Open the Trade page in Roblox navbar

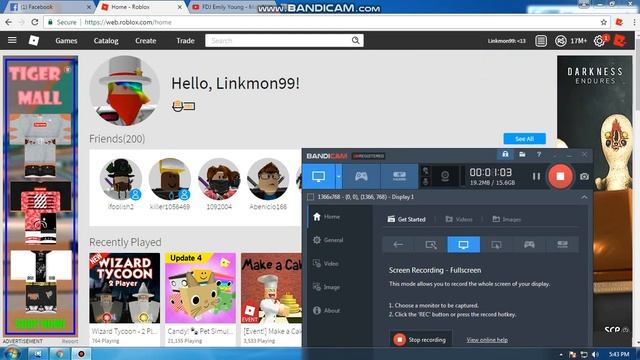tap(185, 41)
